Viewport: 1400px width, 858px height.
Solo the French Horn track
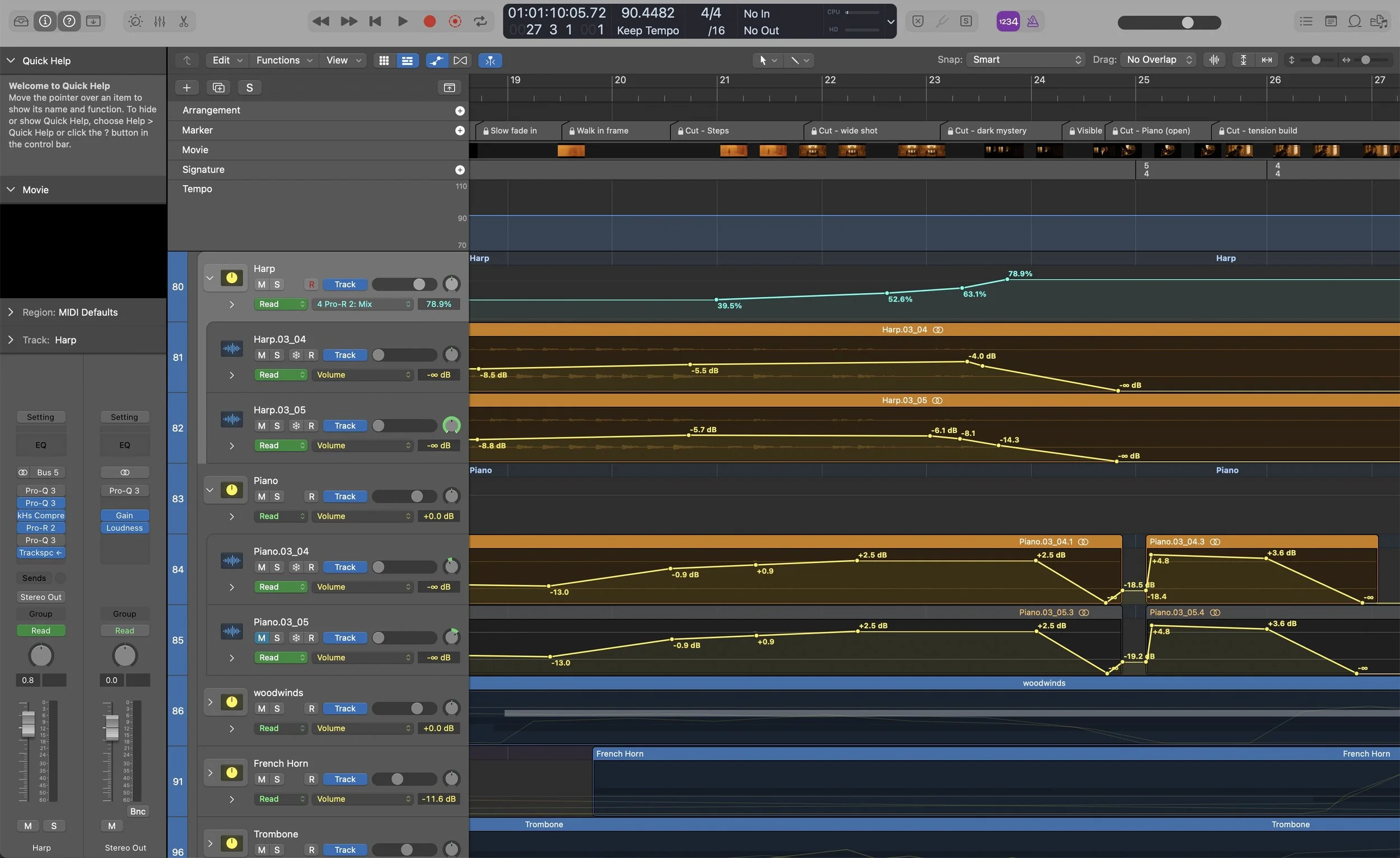click(277, 779)
